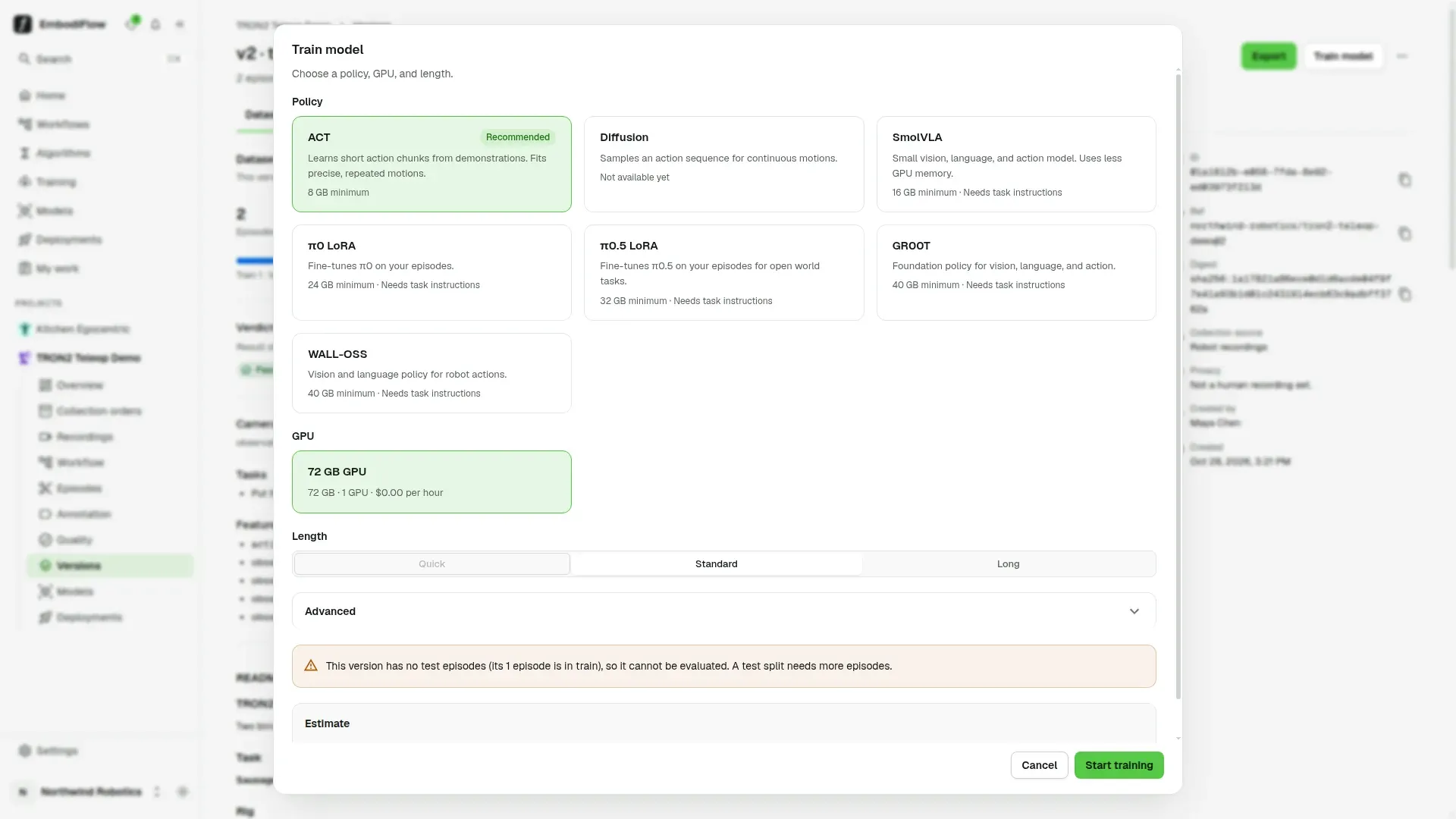Expand the Advanced section chevron
Viewport: 1456px width, 819px height.
(x=1134, y=611)
